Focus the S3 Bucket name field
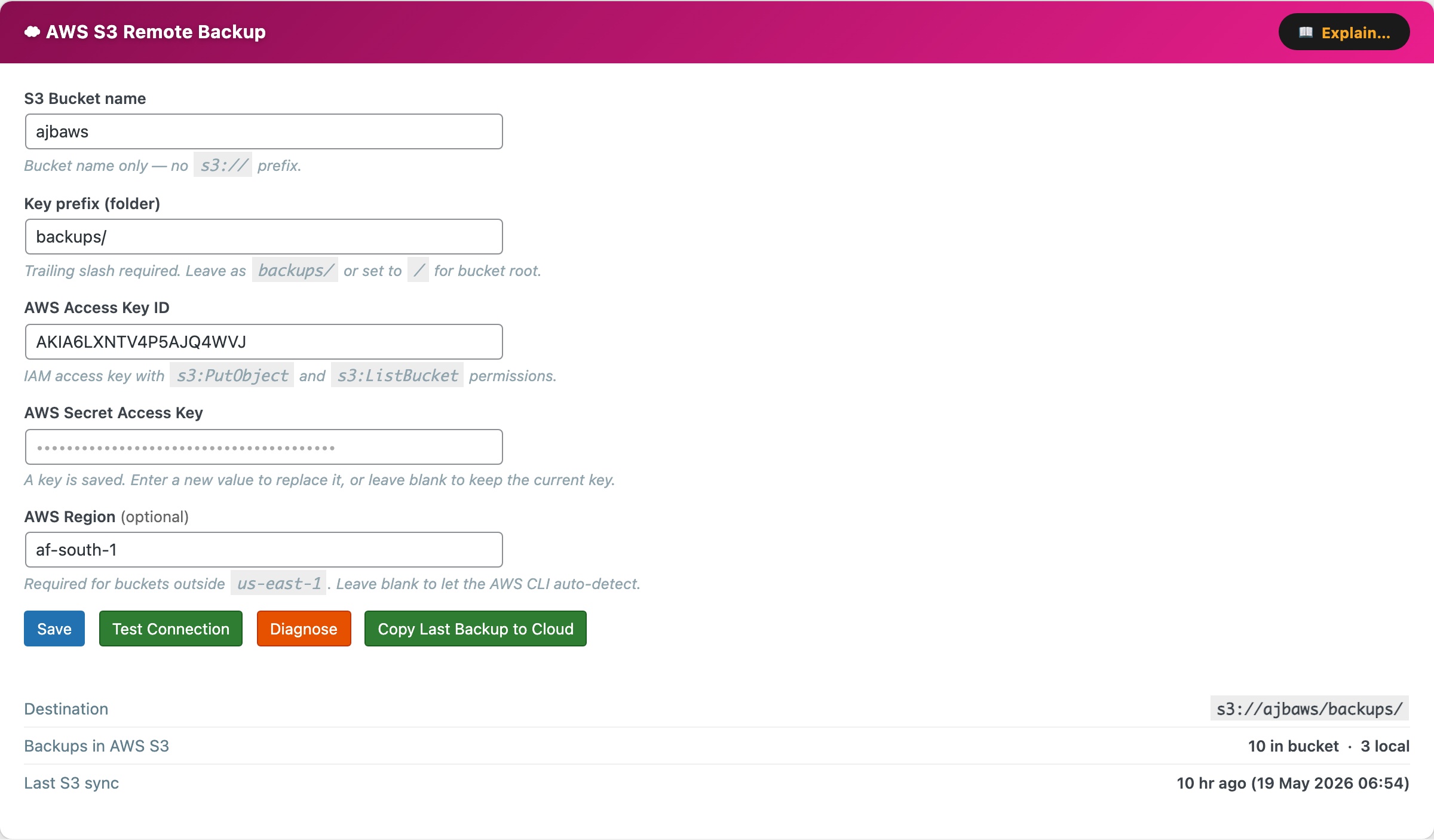 pos(263,131)
